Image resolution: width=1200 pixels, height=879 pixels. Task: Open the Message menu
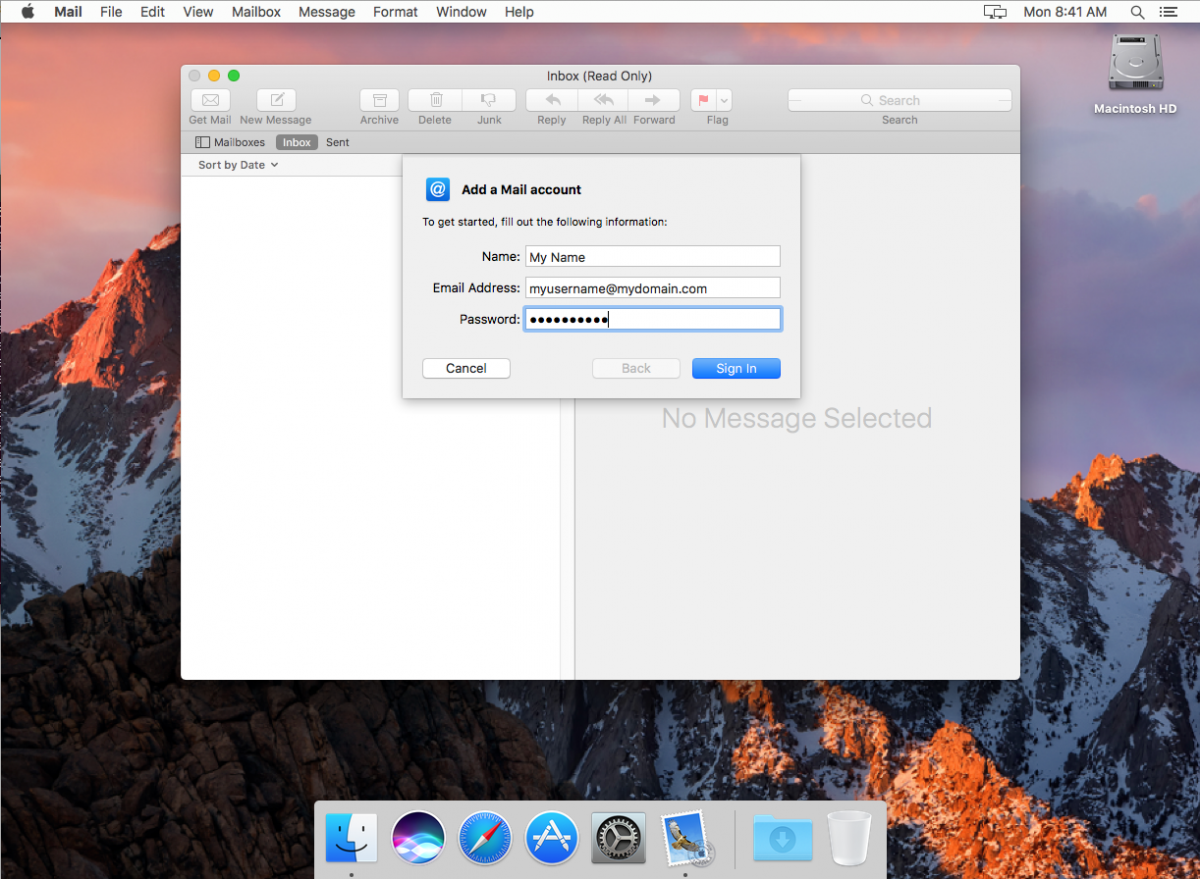pyautogui.click(x=327, y=12)
